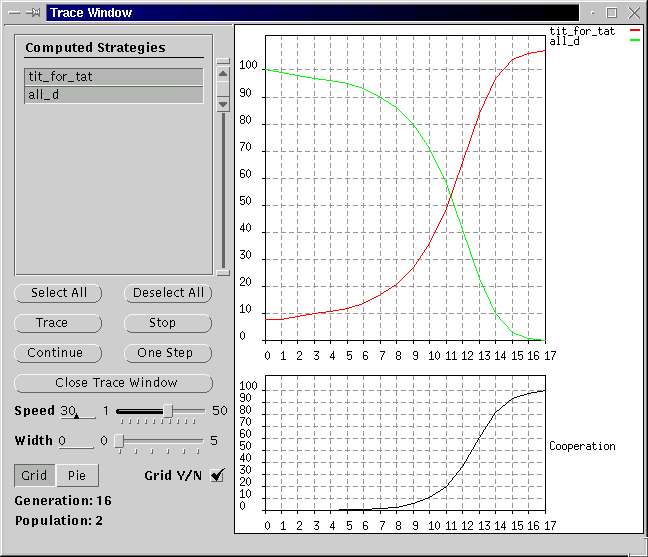Switch to the Grid view mode
The height and width of the screenshot is (557, 648).
pos(34,476)
